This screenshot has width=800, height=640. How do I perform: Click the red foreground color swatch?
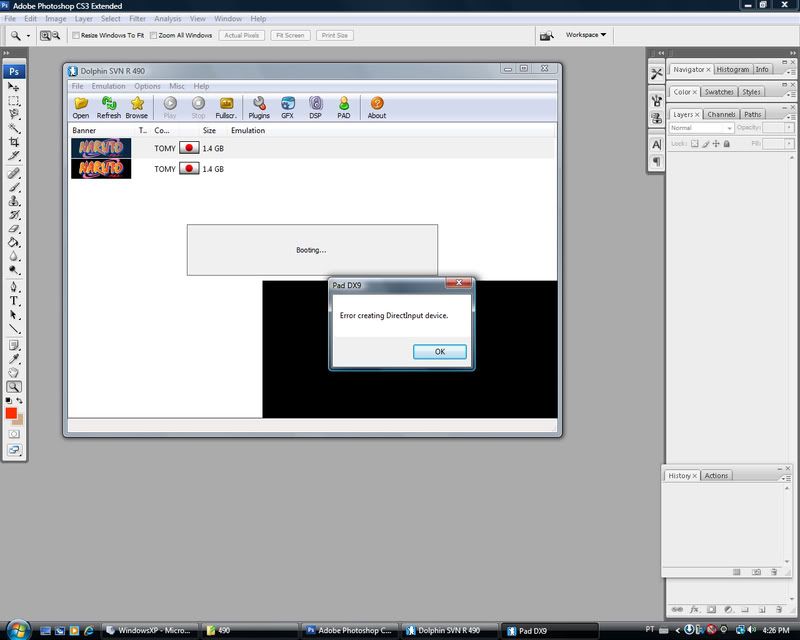(11, 413)
